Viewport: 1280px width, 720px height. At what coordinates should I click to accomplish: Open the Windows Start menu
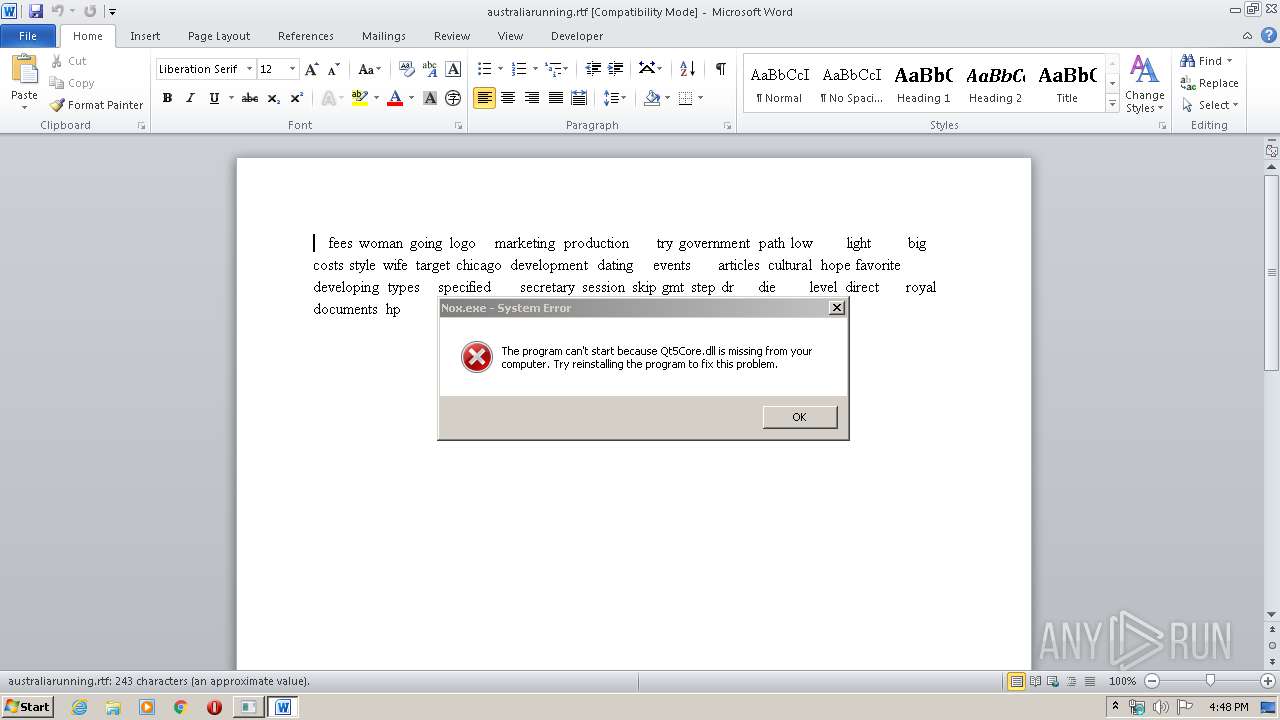[x=27, y=707]
